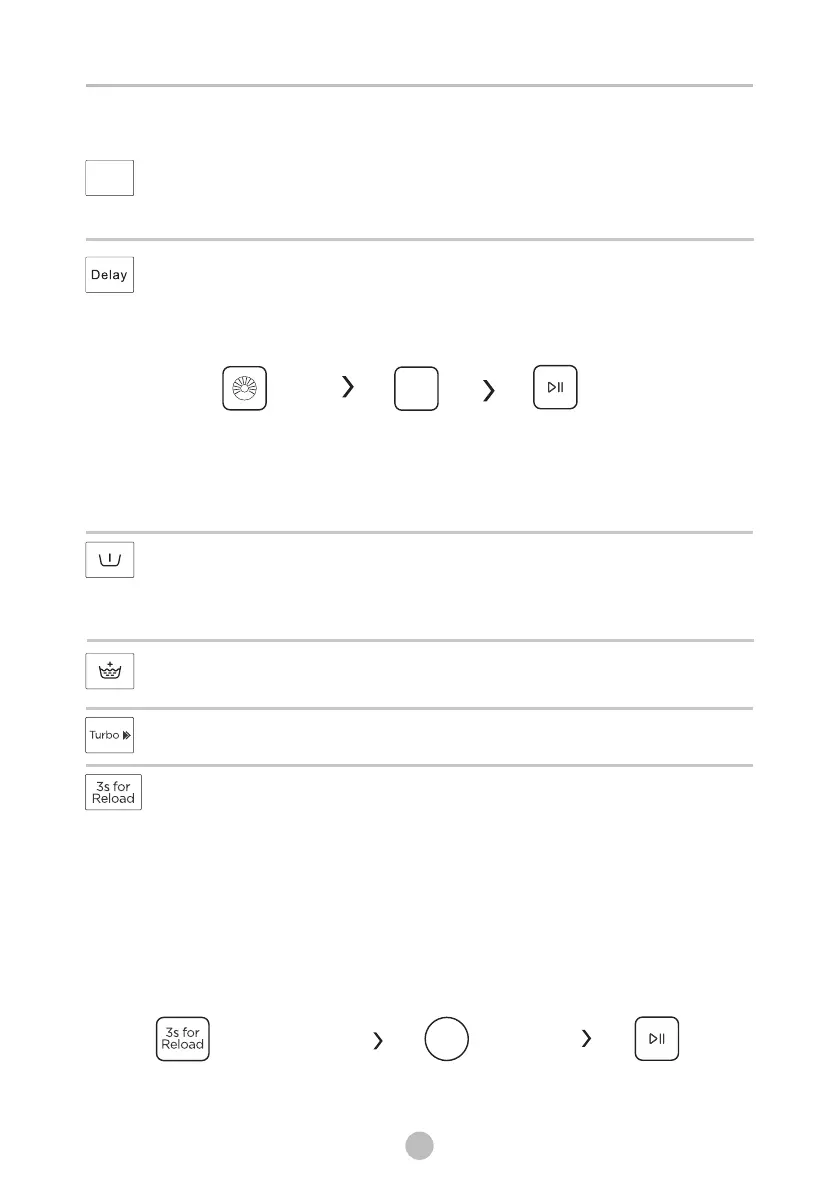Viewport: 839px width, 1191px height.
Task: Select the crown-shaped basin icon with plus sign
Action: pos(109,671)
